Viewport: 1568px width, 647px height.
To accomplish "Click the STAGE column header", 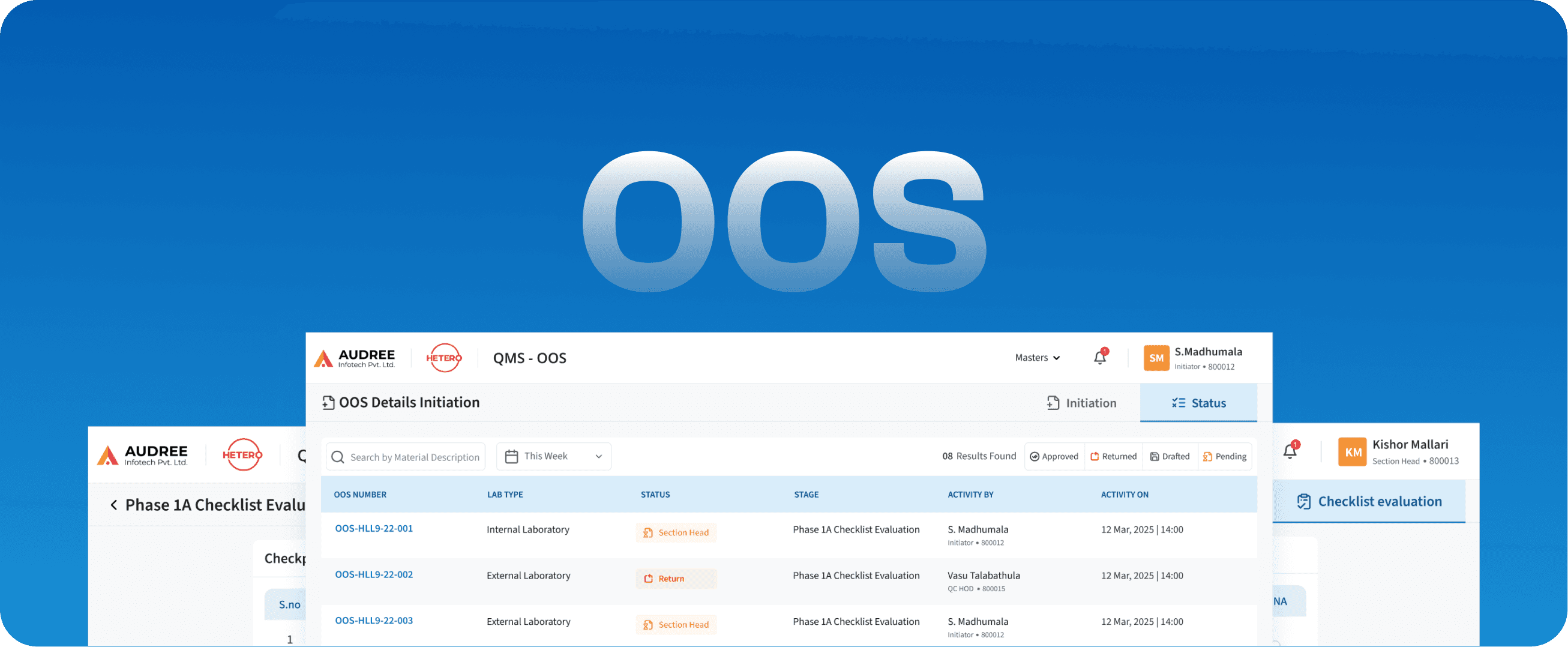I will click(806, 495).
